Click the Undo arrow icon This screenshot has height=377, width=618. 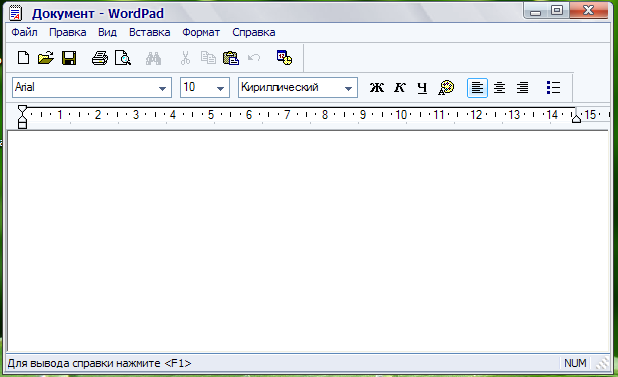[x=254, y=58]
